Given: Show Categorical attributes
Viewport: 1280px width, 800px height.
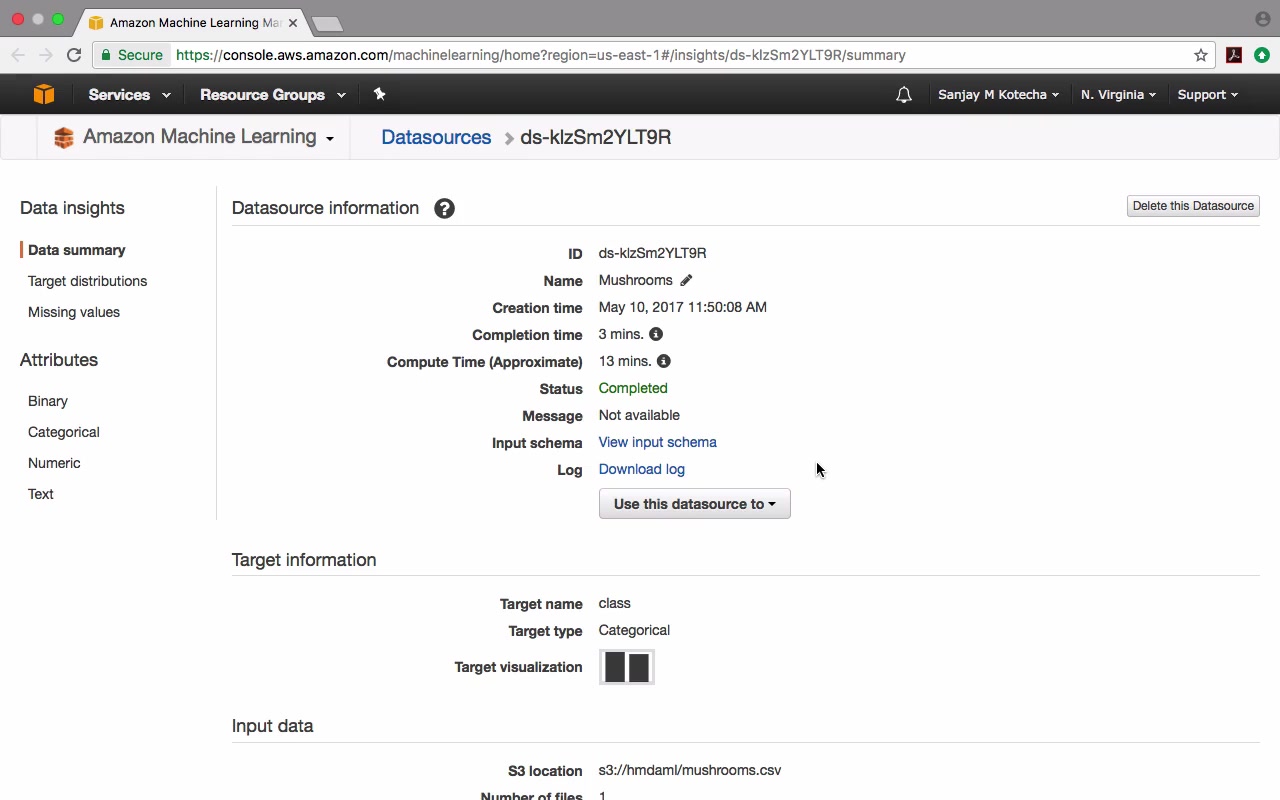Looking at the screenshot, I should click(x=64, y=432).
